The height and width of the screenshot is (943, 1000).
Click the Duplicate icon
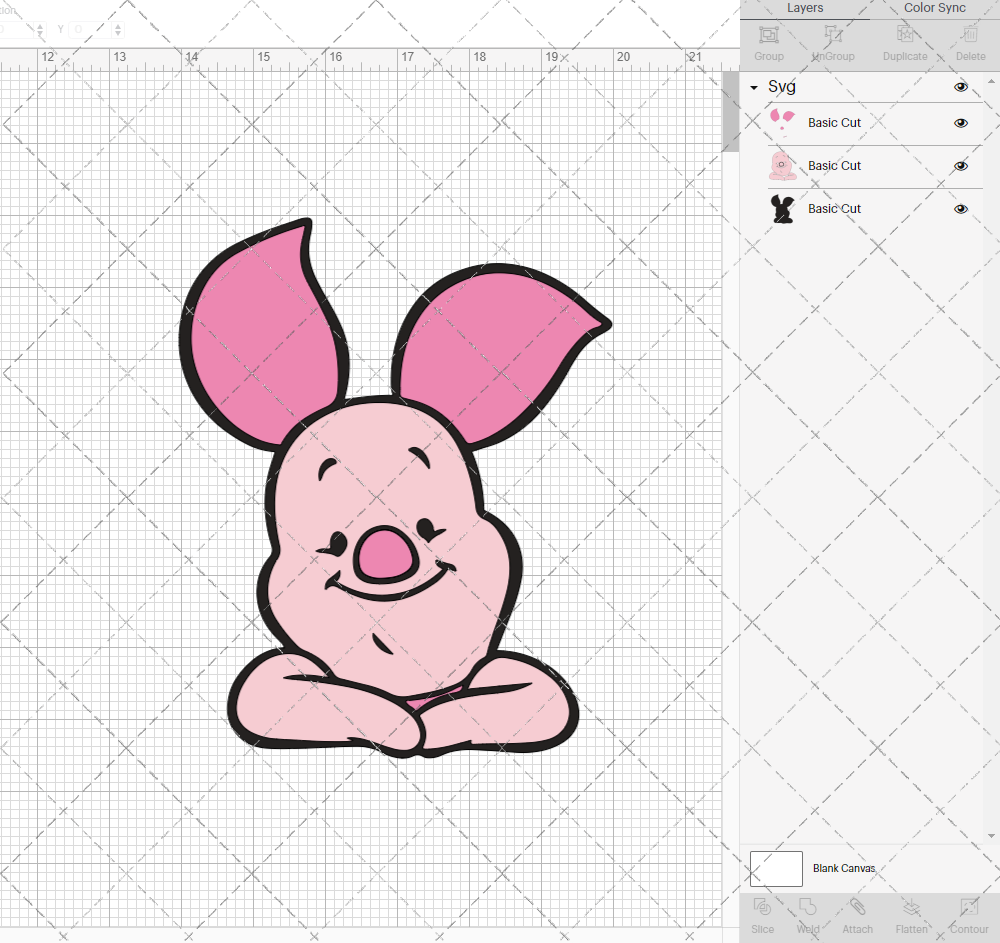point(905,34)
